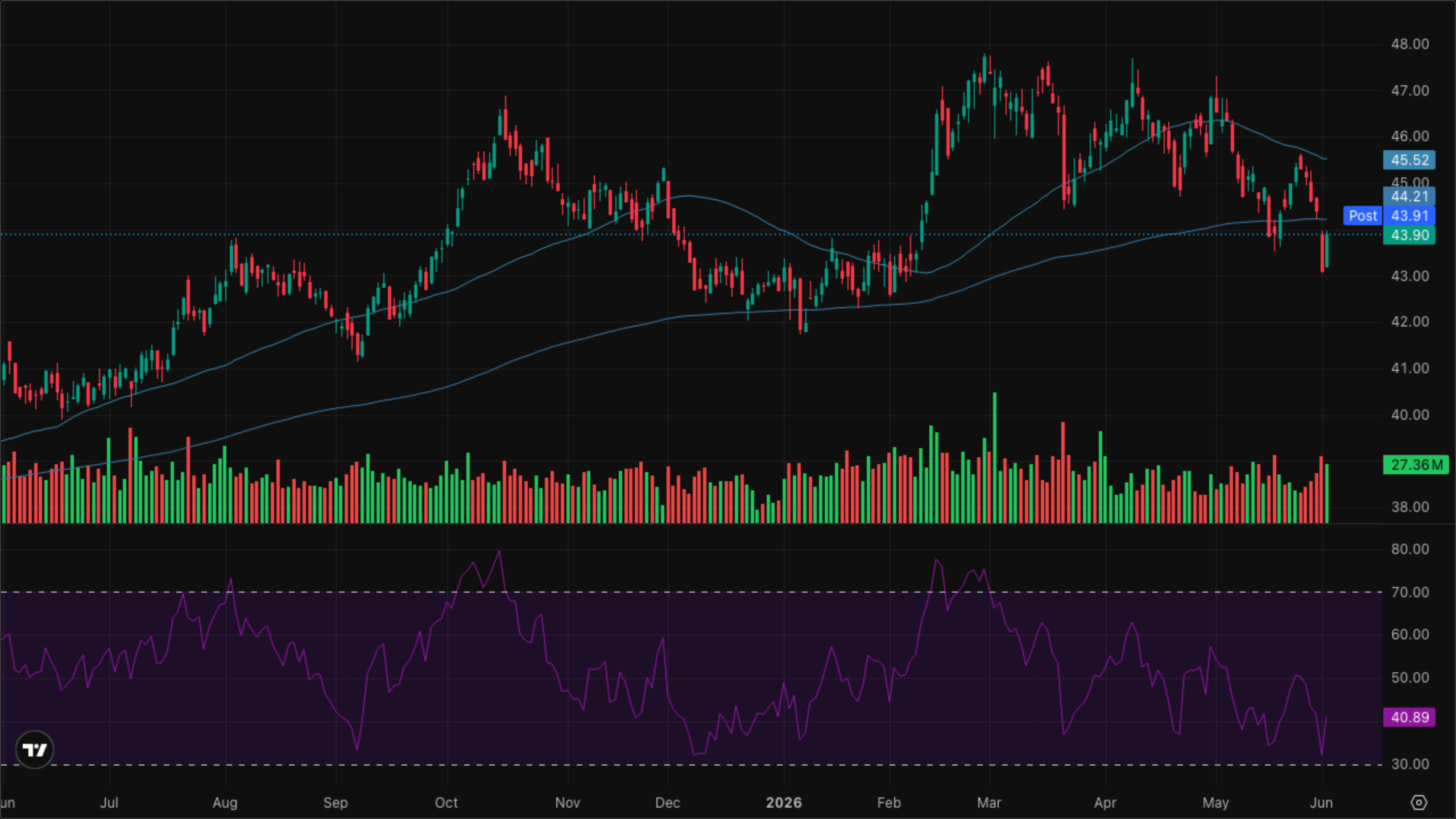Image resolution: width=1456 pixels, height=819 pixels.
Task: Click the 80.00 RSI axis label
Action: click(x=1409, y=549)
